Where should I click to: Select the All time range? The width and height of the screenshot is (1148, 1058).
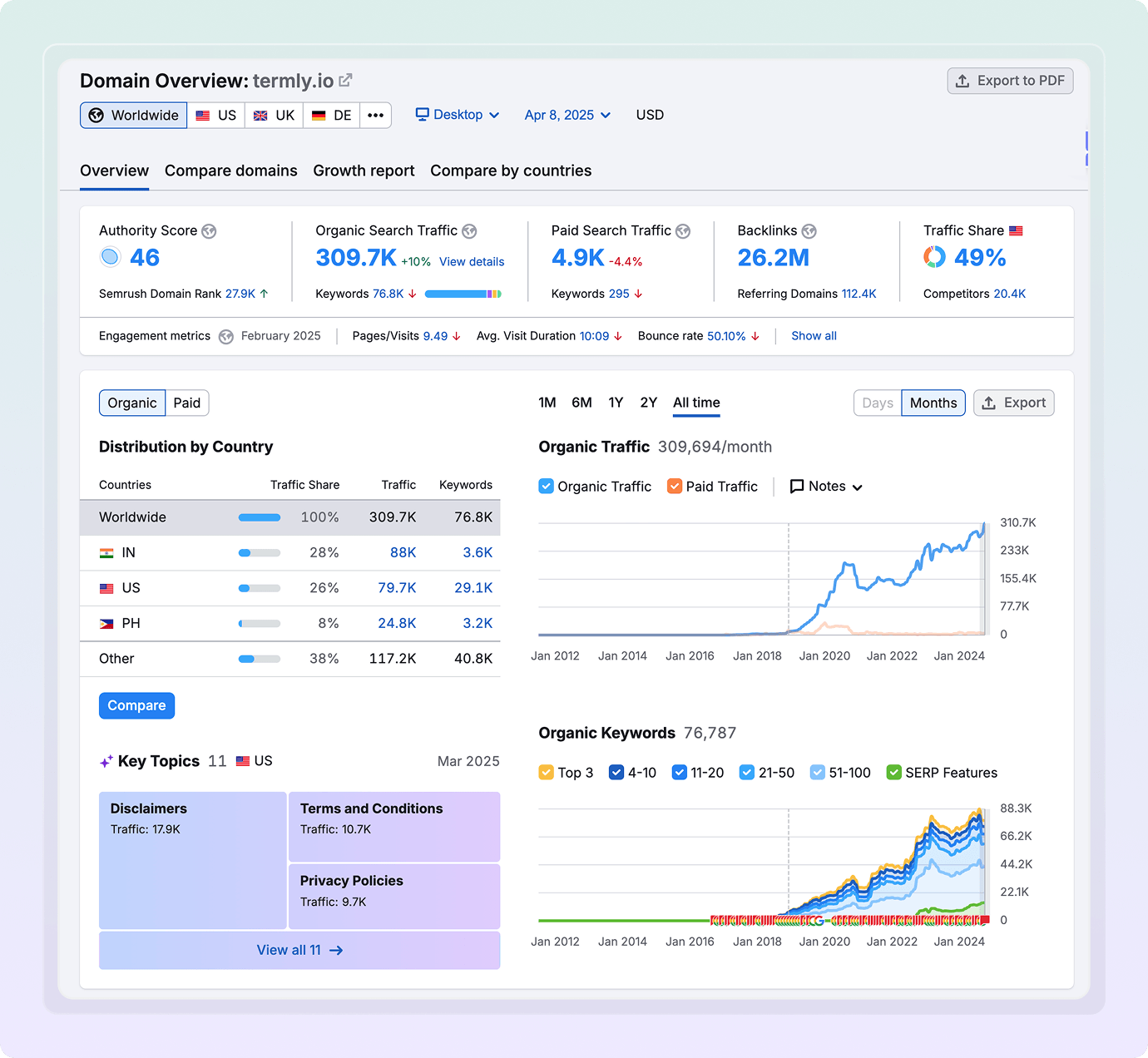click(x=696, y=403)
